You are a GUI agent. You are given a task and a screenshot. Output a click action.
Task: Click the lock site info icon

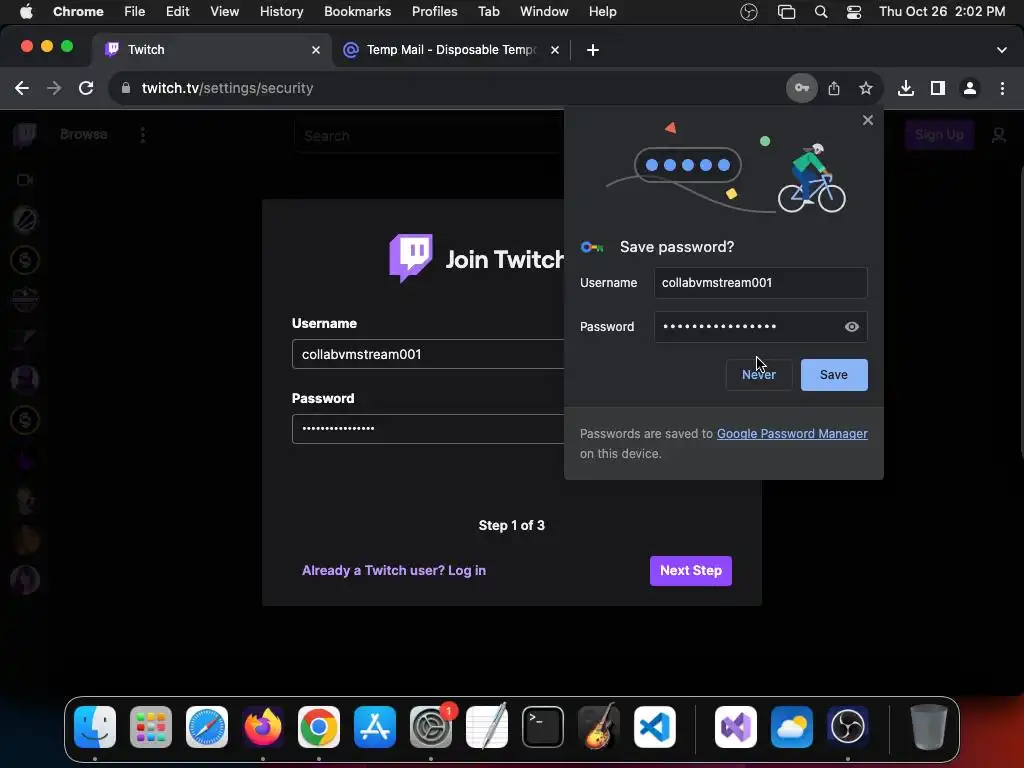pyautogui.click(x=126, y=88)
